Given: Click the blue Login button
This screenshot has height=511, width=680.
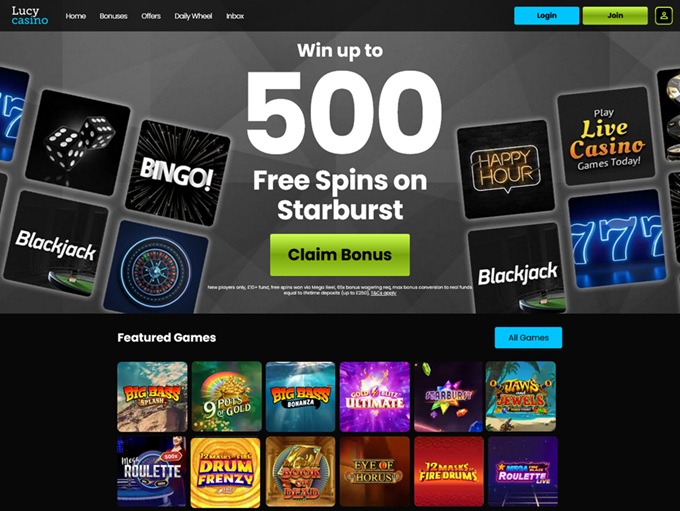Looking at the screenshot, I should click(546, 16).
